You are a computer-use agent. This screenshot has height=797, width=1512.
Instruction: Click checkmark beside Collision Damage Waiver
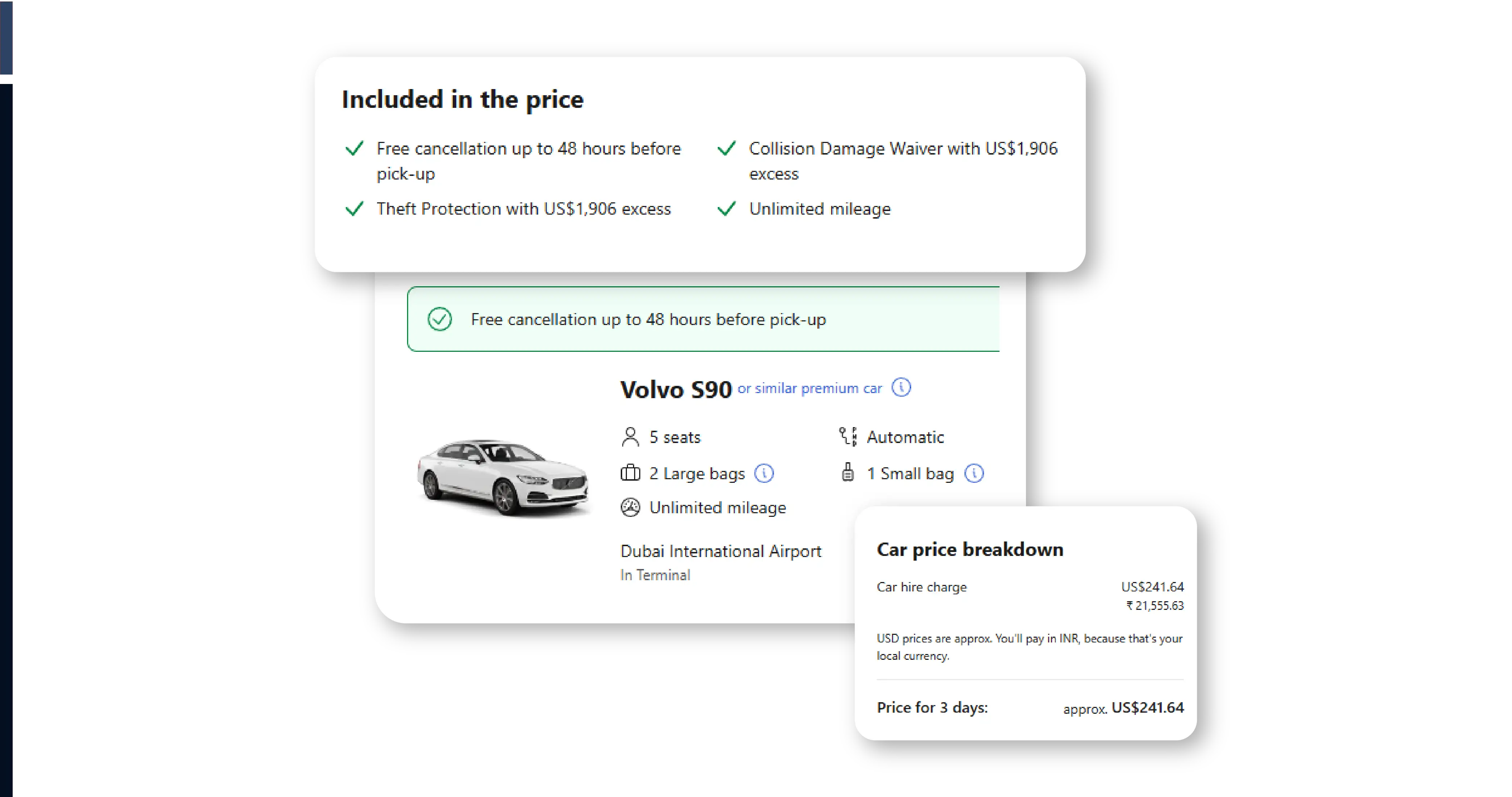tap(726, 148)
